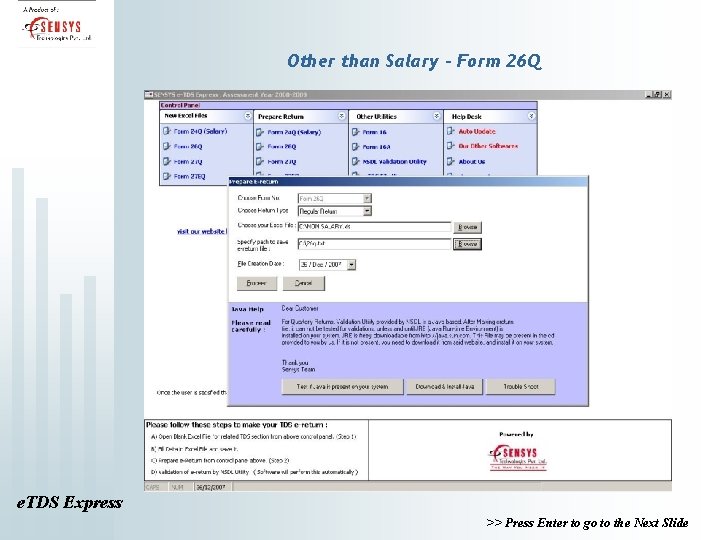The height and width of the screenshot is (540, 720).
Task: Click the About Us icon in Help Desk
Action: [x=451, y=161]
